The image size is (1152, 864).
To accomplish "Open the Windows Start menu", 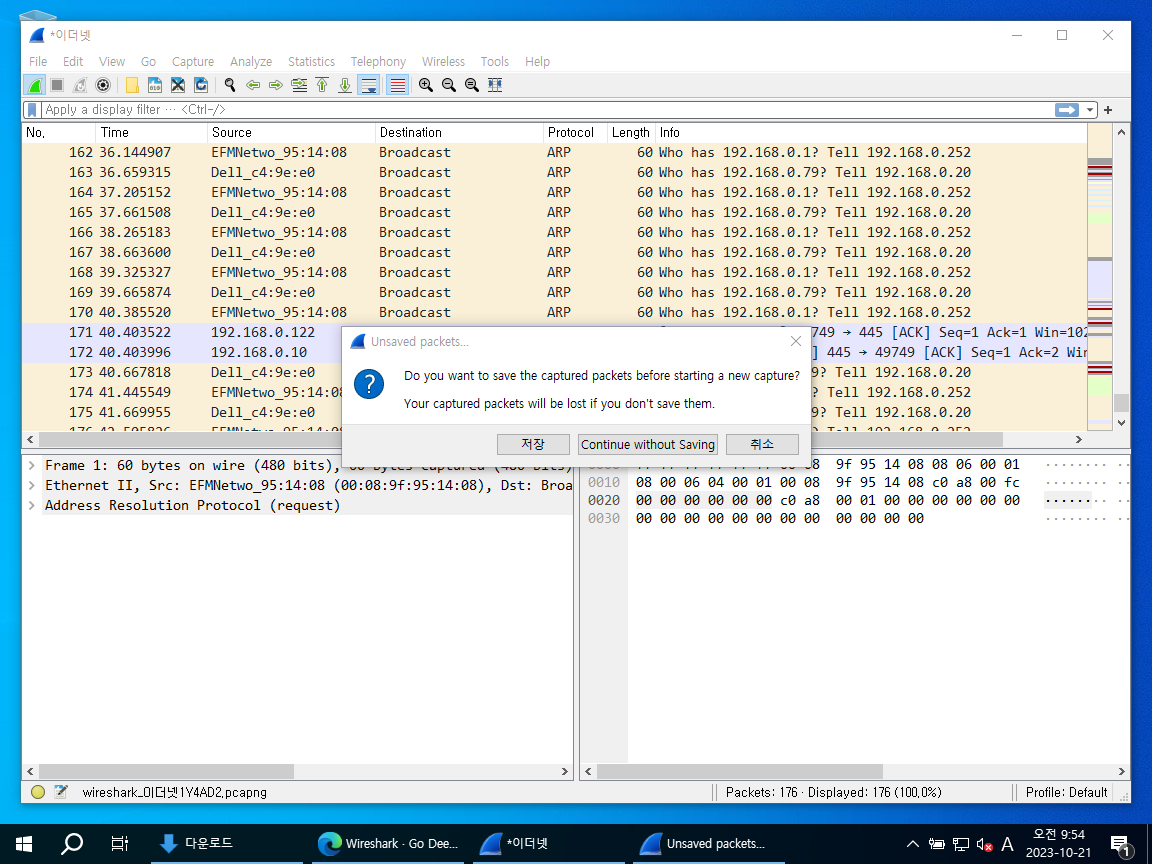I will 24,843.
